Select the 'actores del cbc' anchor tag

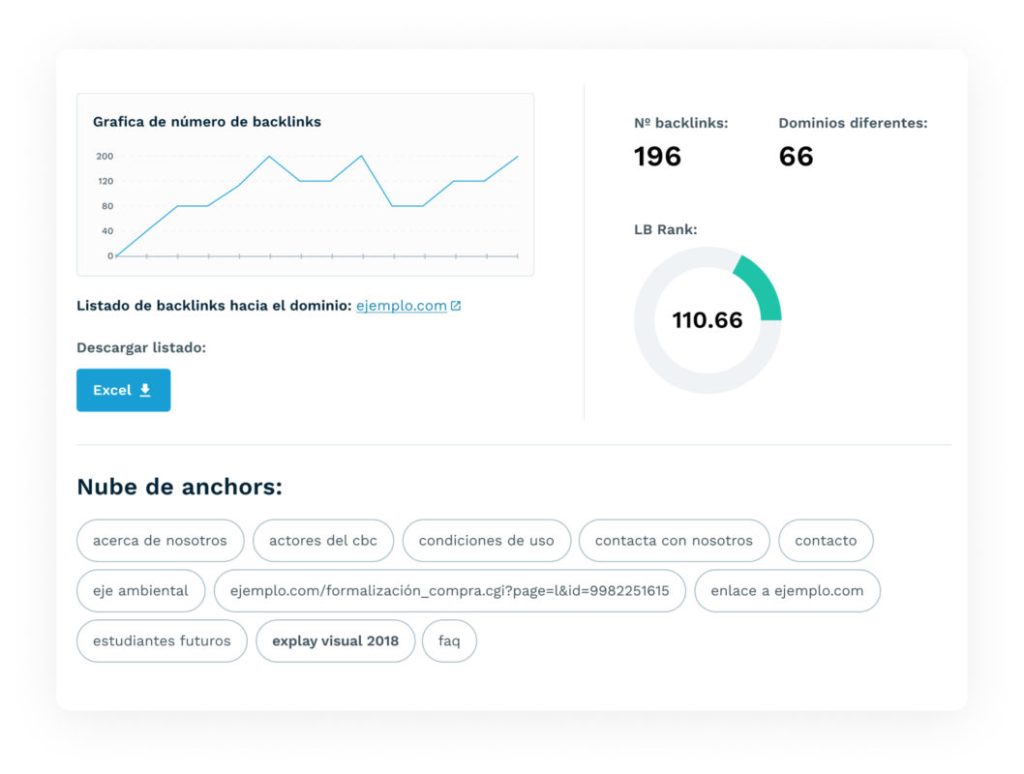pos(323,540)
